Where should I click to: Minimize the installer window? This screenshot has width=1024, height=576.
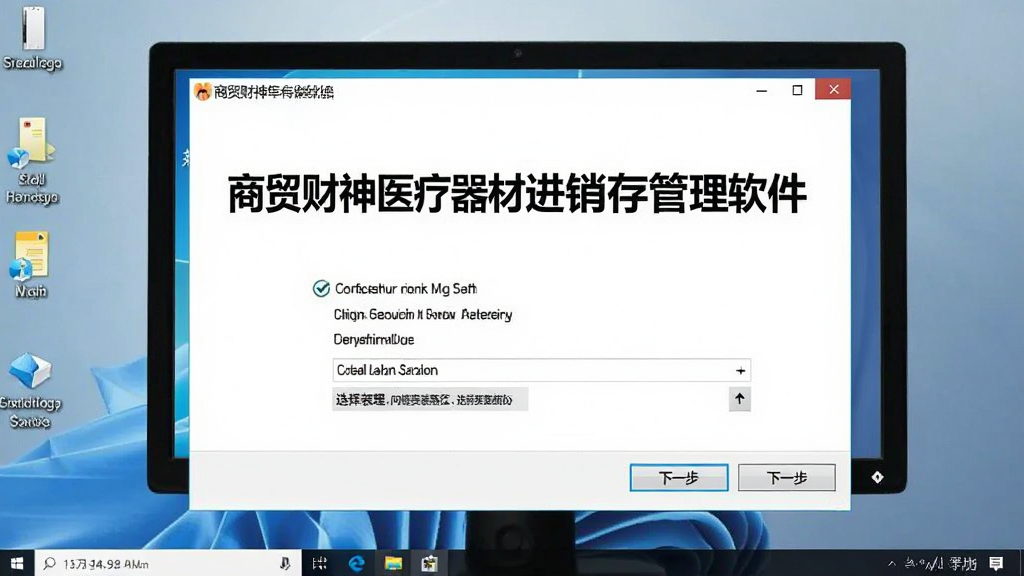761,90
